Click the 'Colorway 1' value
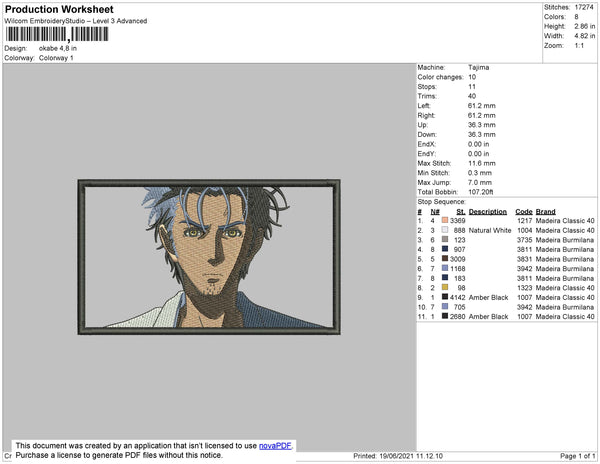The height and width of the screenshot is (464, 600). pos(56,58)
